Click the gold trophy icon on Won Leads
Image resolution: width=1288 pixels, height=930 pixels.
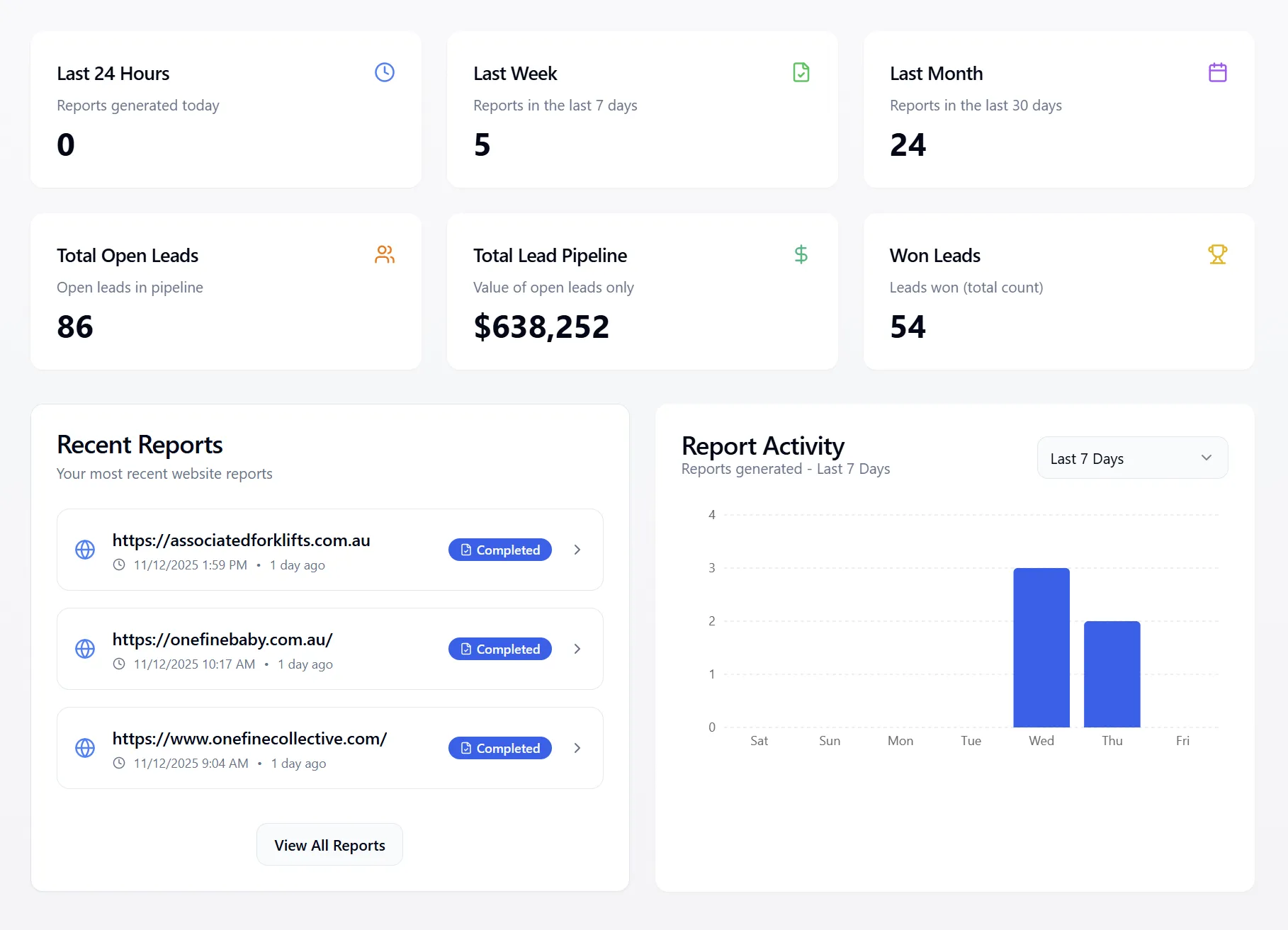point(1217,254)
